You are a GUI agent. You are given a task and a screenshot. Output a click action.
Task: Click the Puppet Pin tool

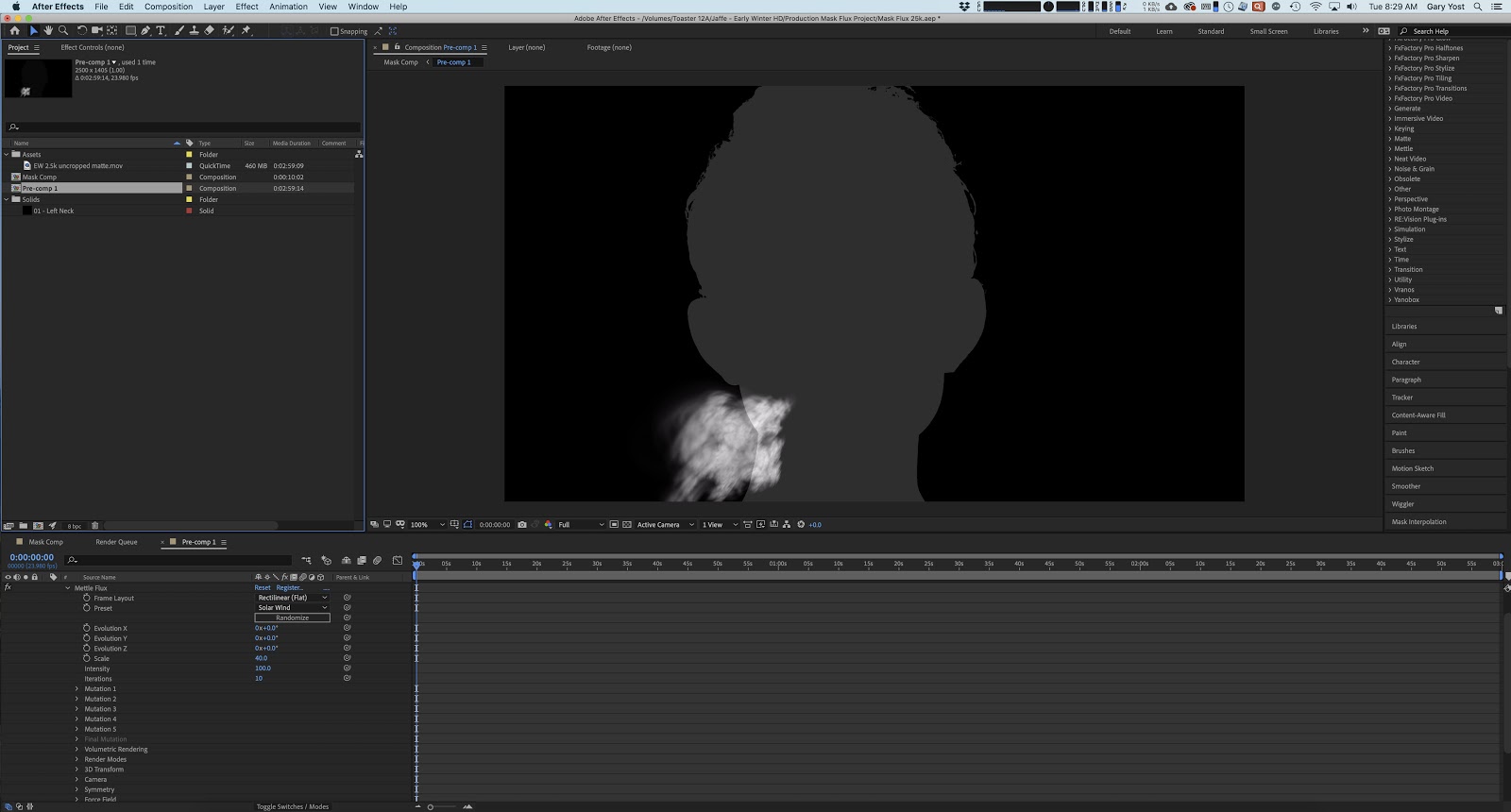pyautogui.click(x=246, y=30)
